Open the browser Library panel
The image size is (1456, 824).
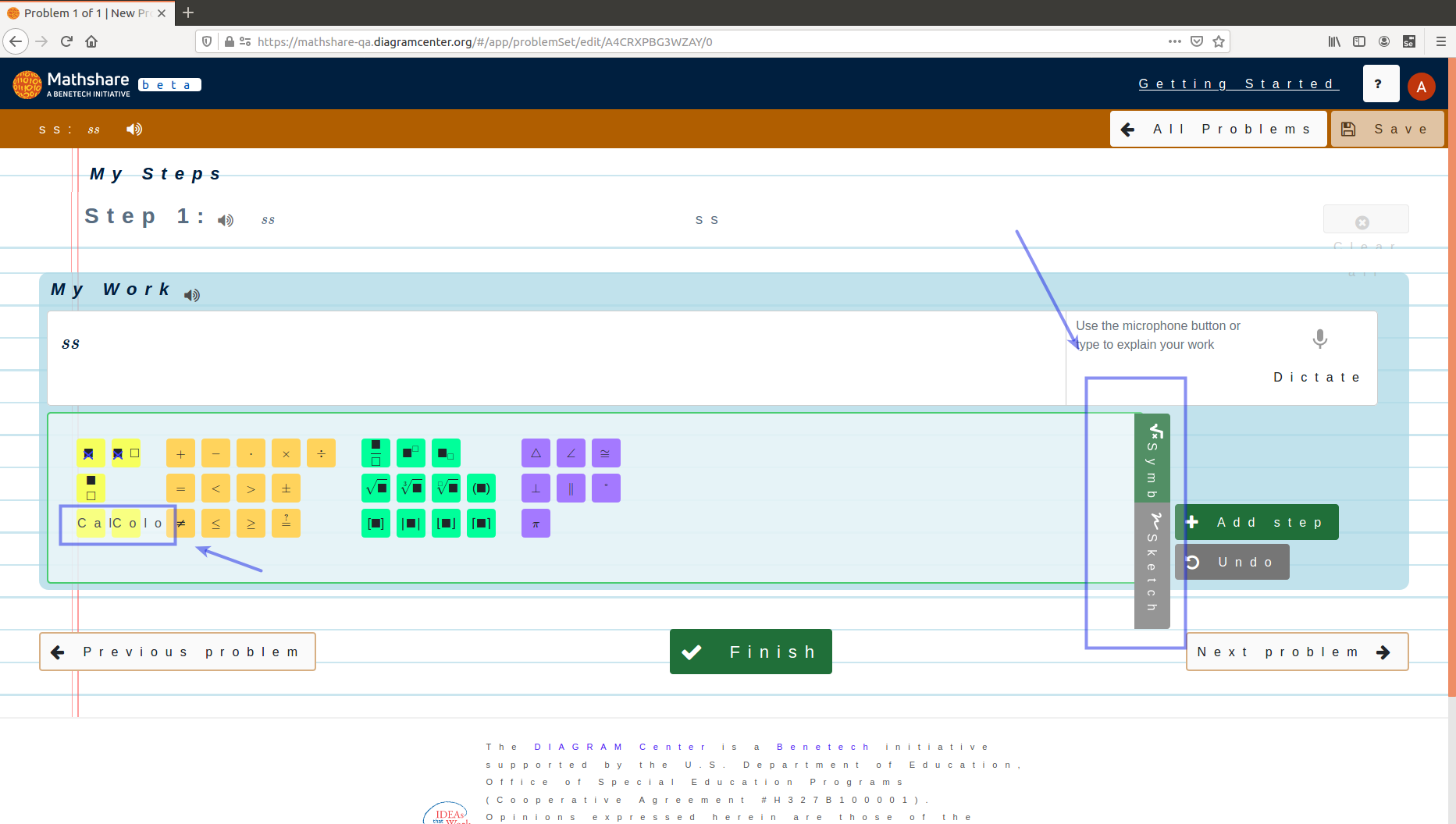click(x=1334, y=41)
